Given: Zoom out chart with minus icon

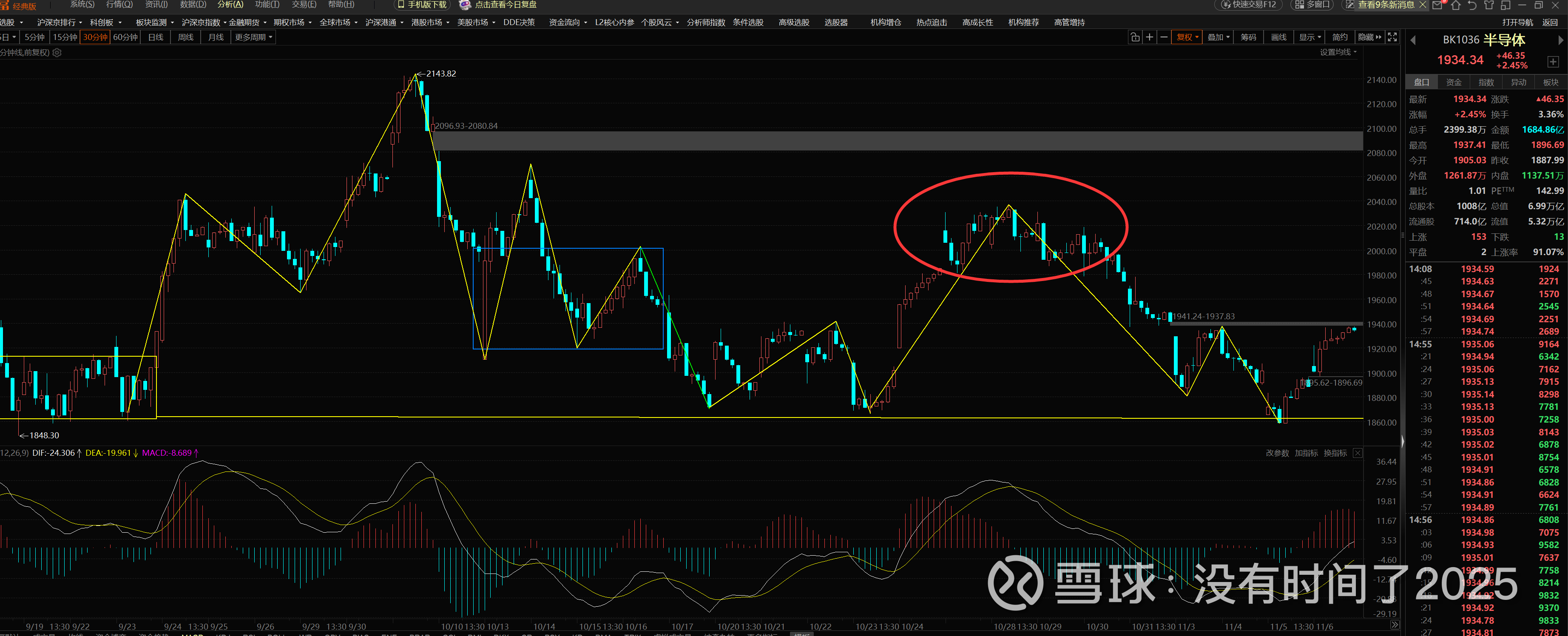Looking at the screenshot, I should pos(1164,37).
